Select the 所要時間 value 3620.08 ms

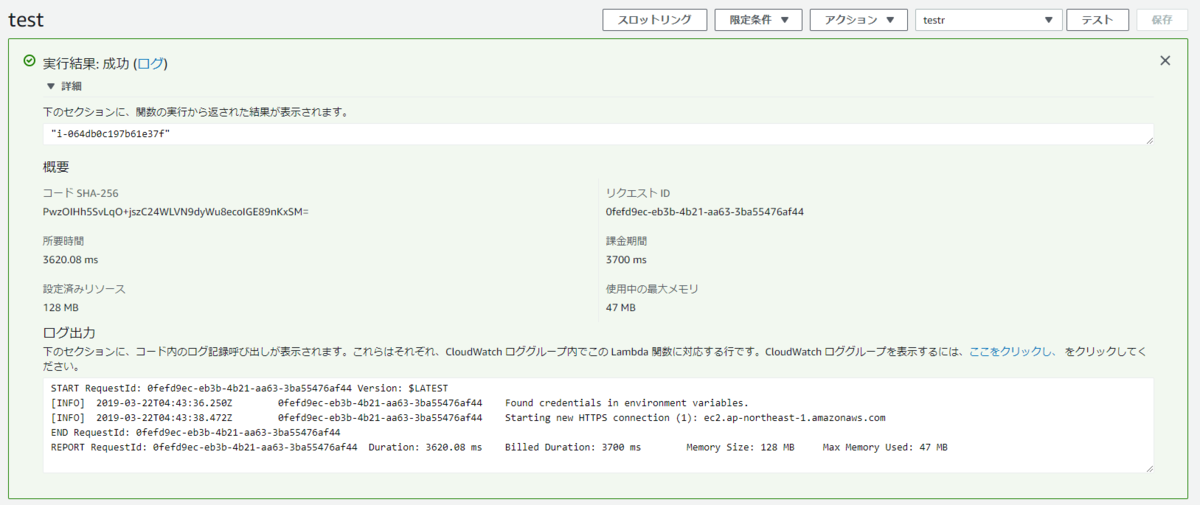(x=71, y=260)
